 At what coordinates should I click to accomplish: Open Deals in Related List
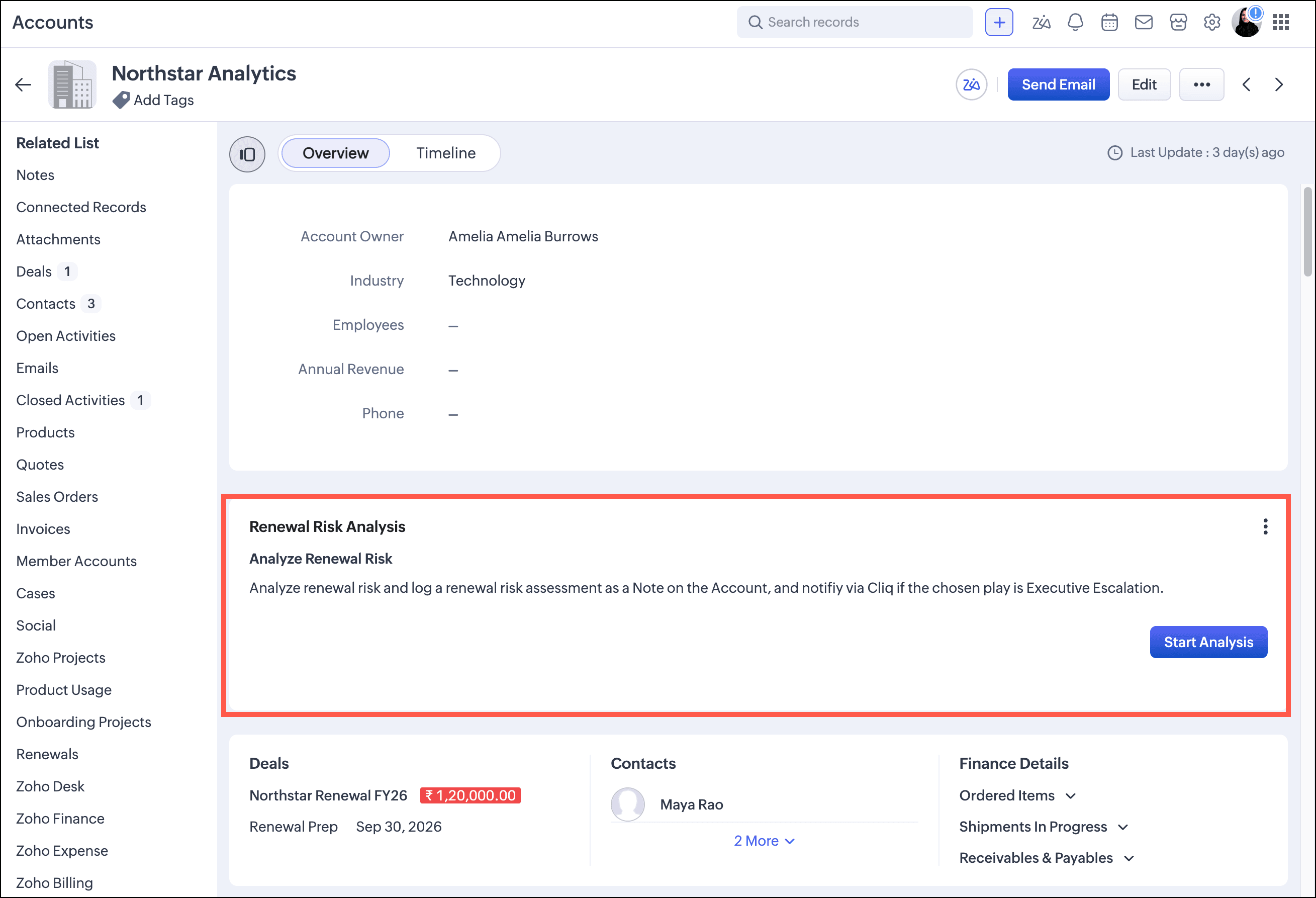coord(34,272)
